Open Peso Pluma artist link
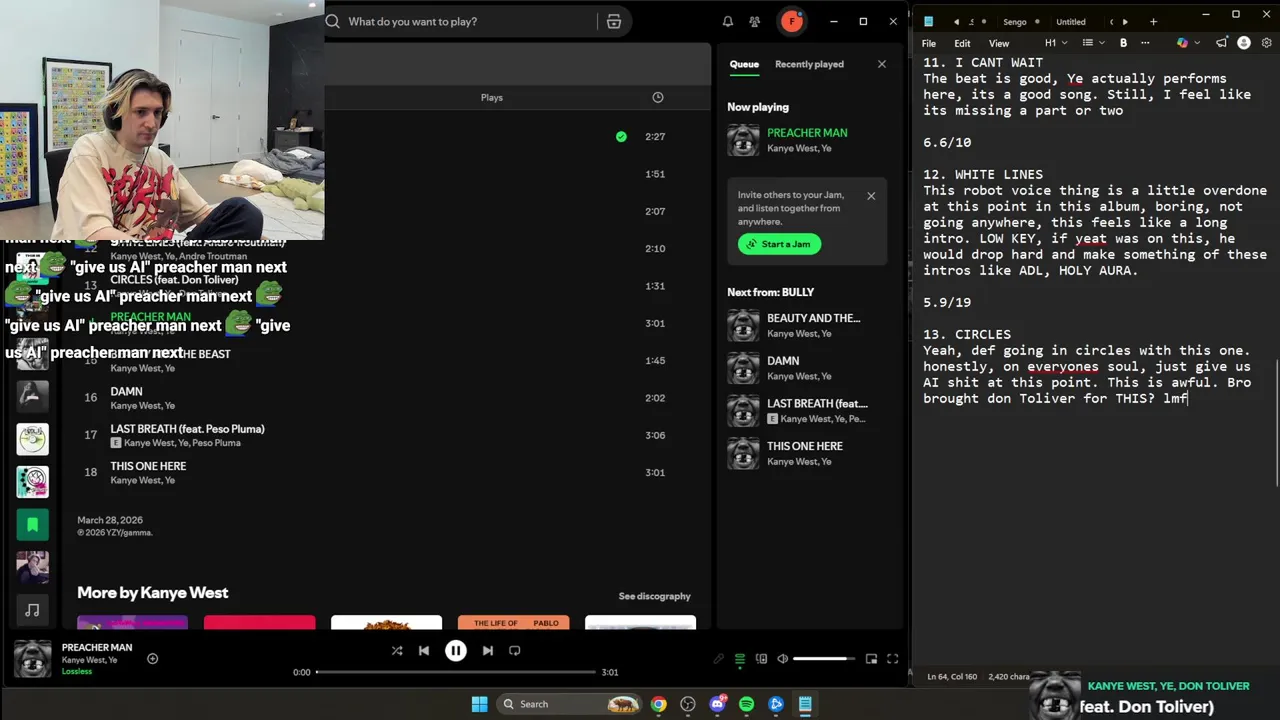The image size is (1280, 720). coord(215,443)
